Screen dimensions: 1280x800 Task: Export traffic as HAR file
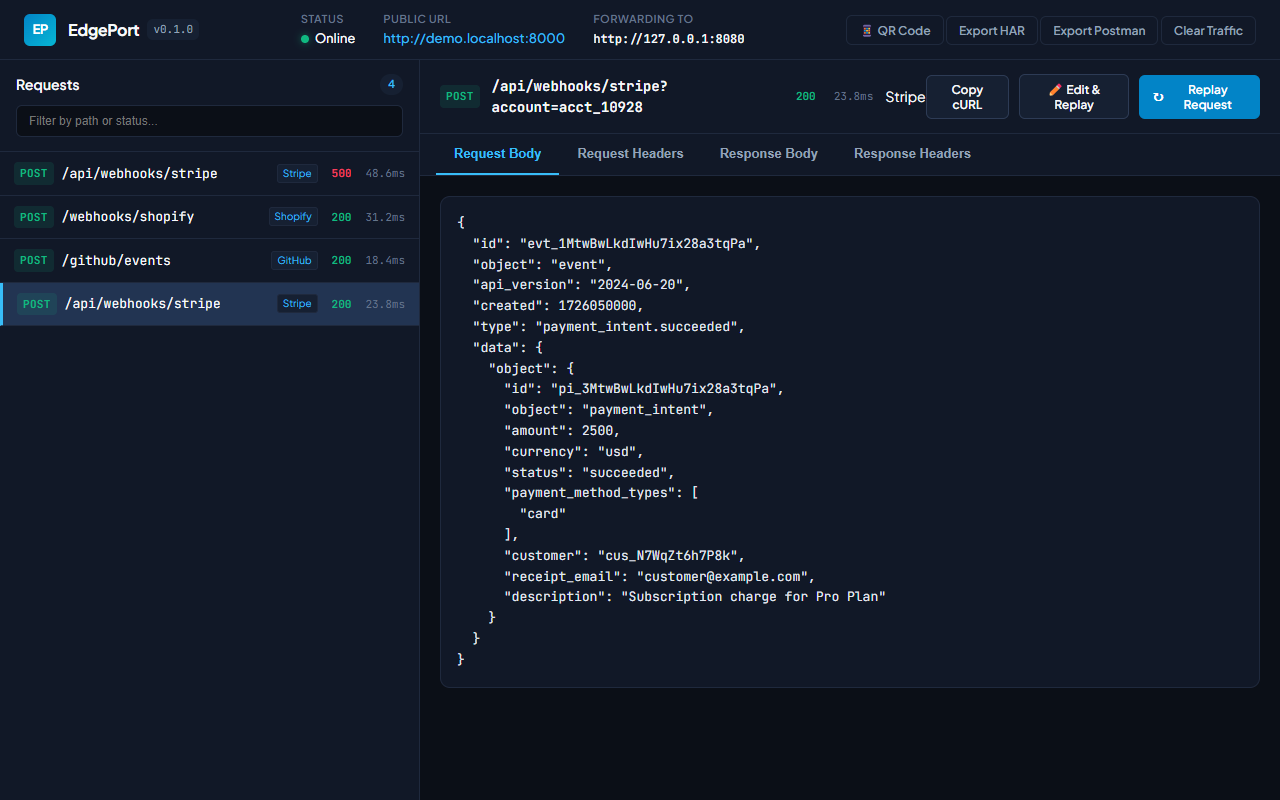(992, 30)
